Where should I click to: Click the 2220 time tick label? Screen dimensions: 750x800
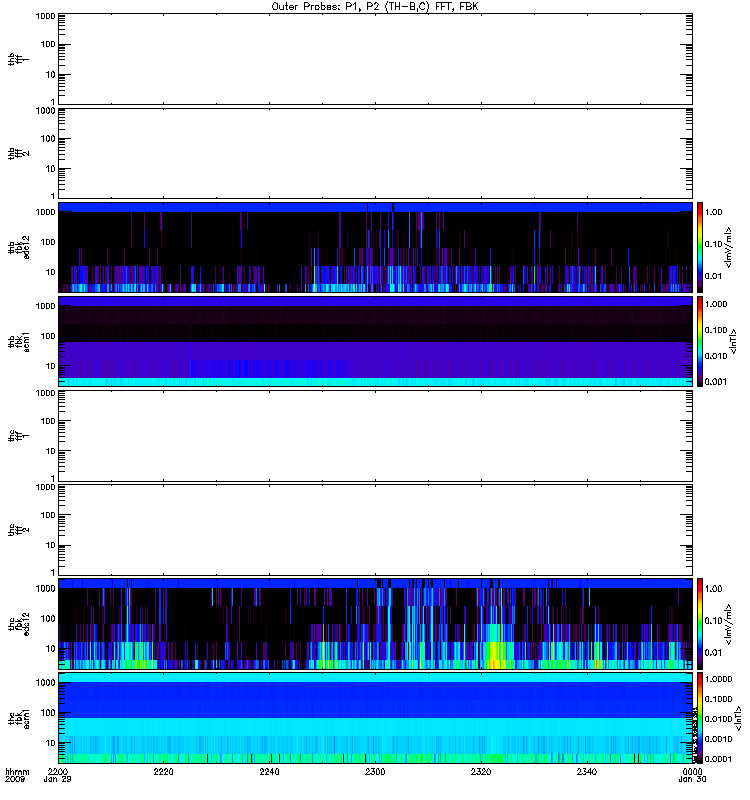pyautogui.click(x=163, y=771)
